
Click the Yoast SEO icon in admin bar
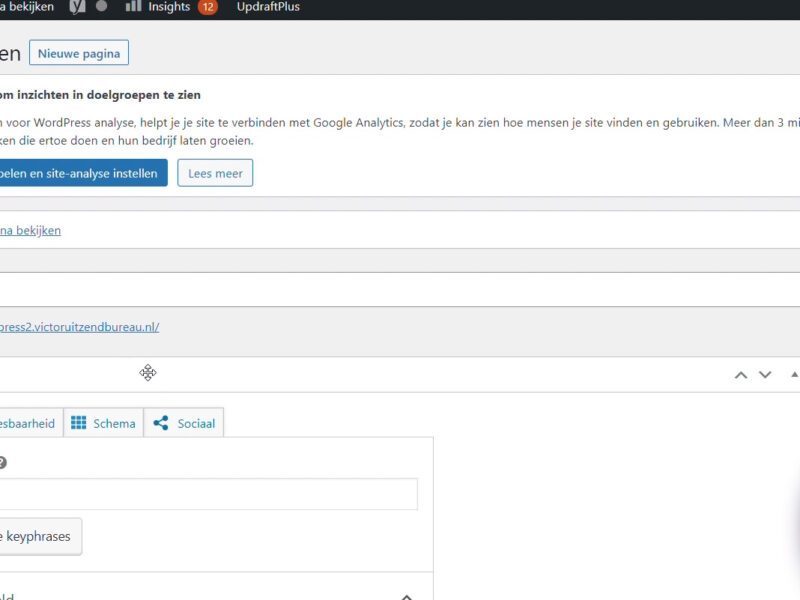point(77,7)
